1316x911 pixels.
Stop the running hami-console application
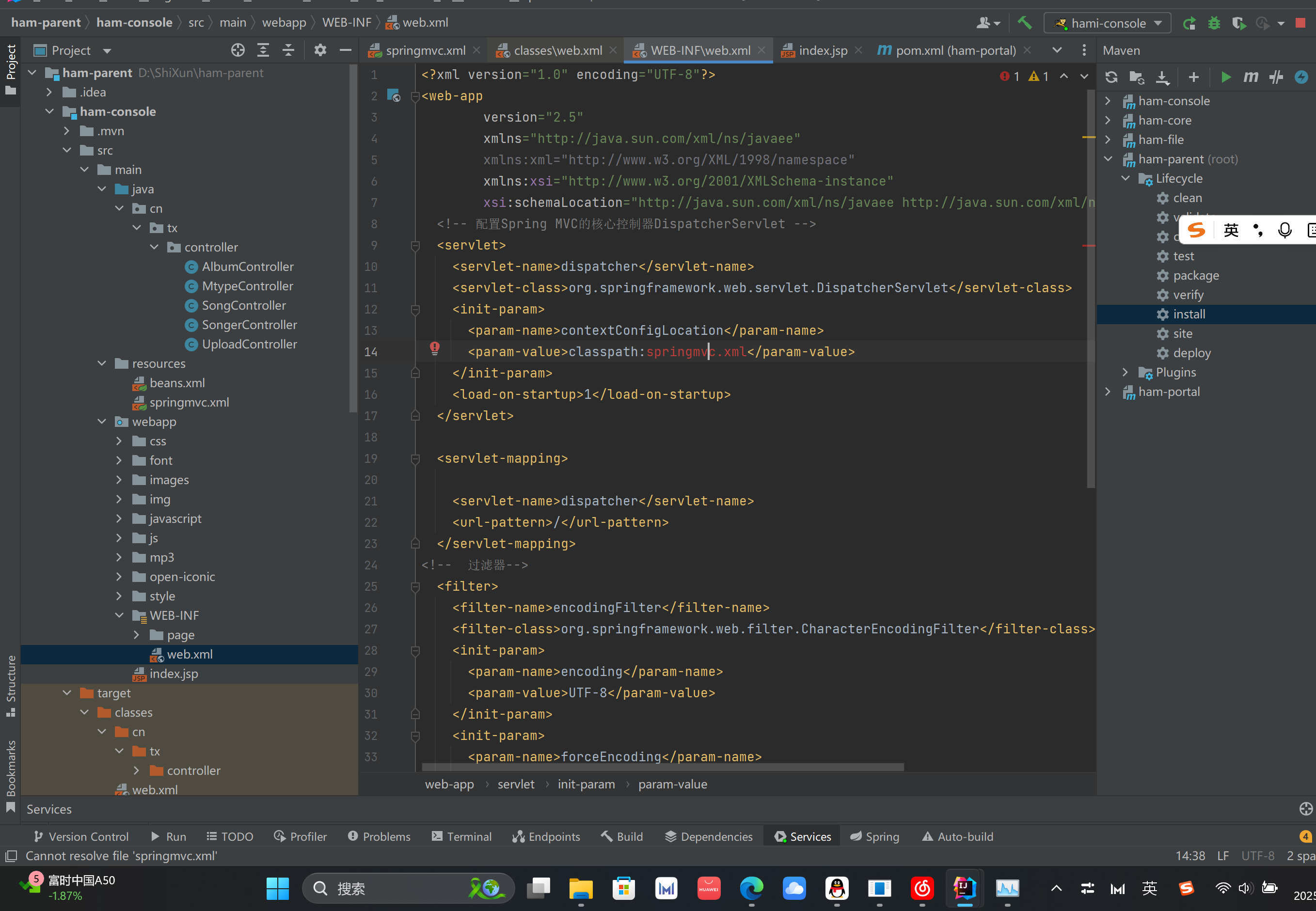pos(1300,23)
